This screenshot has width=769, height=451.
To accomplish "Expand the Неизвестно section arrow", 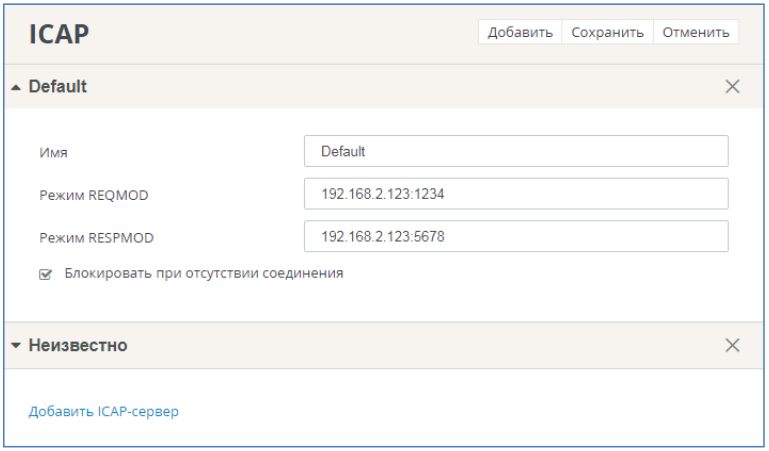I will pyautogui.click(x=16, y=346).
